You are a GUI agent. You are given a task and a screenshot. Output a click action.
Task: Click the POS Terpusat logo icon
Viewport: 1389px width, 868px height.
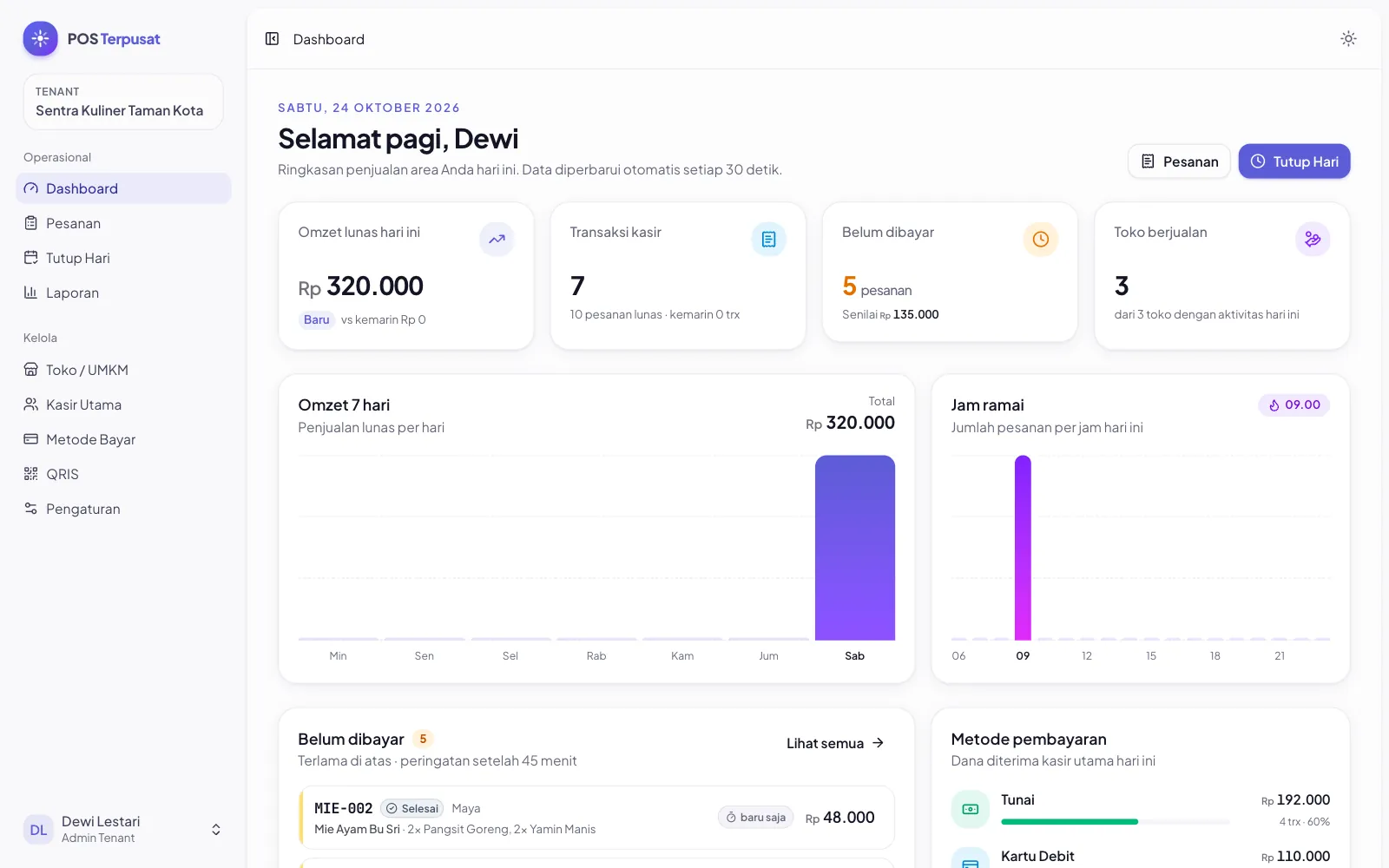[x=40, y=39]
